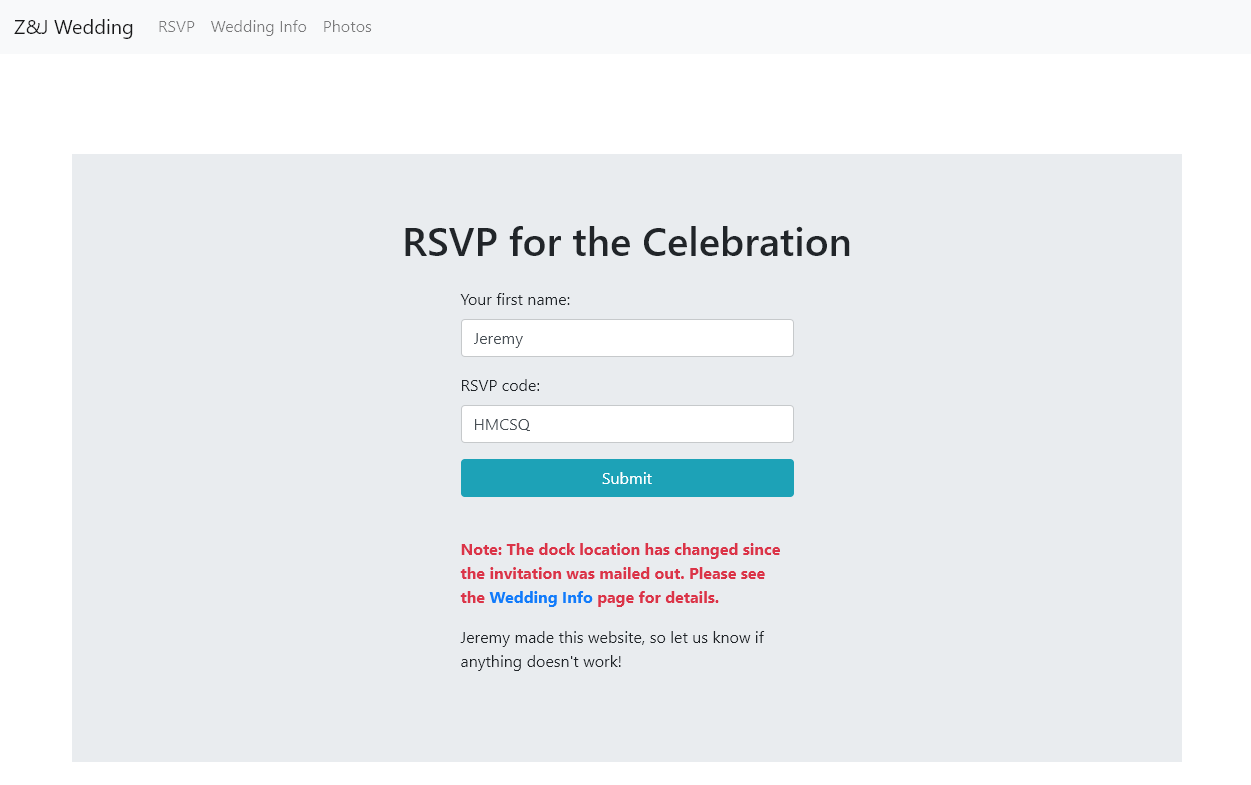1251x785 pixels.
Task: Click the "RSVP code:" label
Action: point(500,386)
